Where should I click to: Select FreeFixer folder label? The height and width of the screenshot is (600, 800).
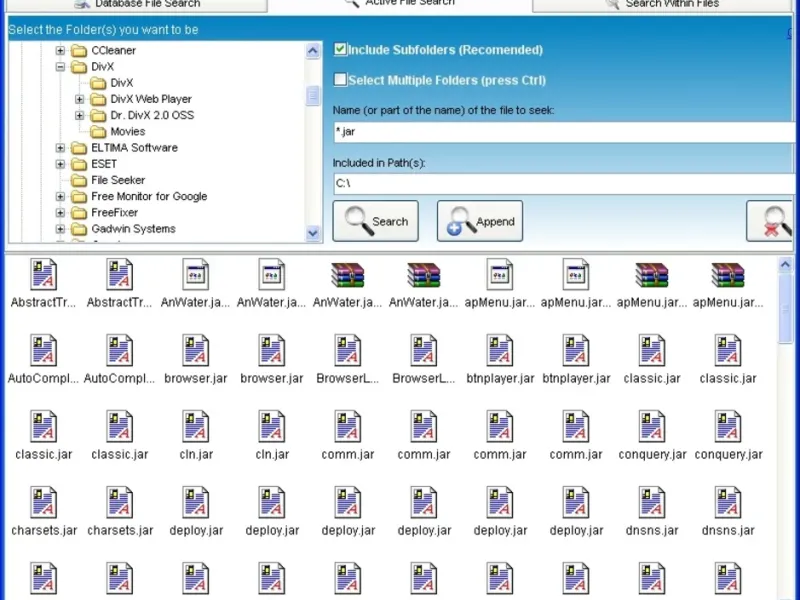click(114, 213)
